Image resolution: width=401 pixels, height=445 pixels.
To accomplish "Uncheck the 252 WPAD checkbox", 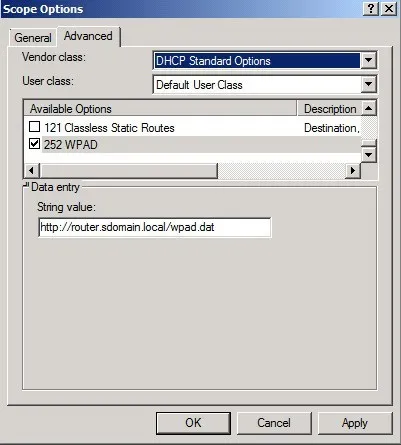I will [35, 144].
